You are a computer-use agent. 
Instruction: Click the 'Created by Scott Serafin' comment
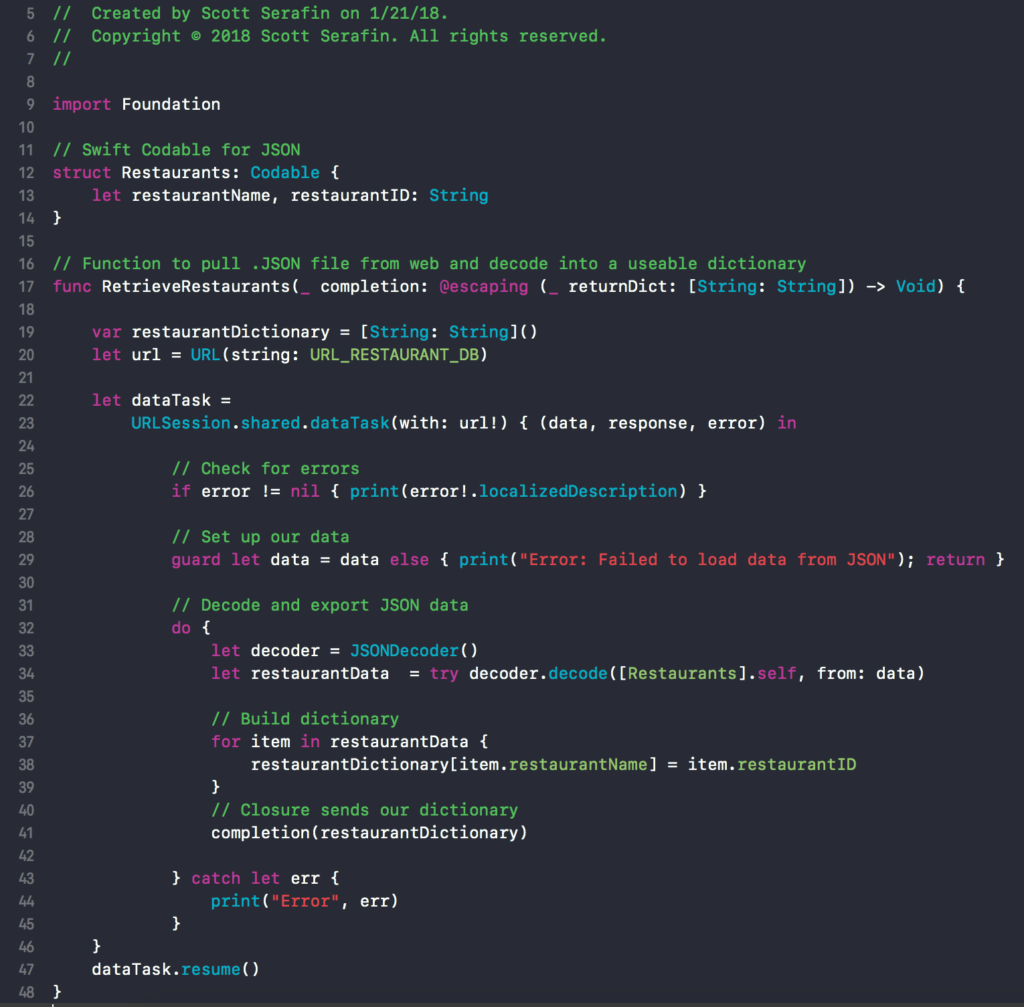pos(250,13)
